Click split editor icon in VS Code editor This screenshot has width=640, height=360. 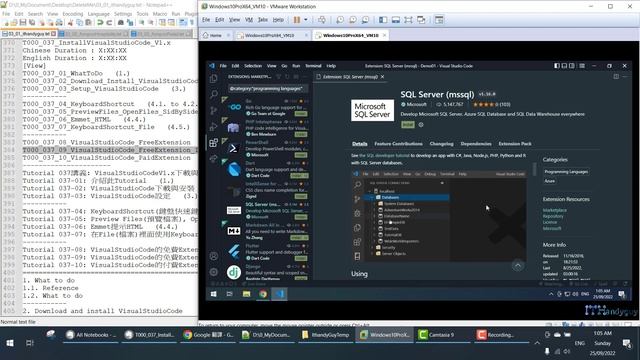pyautogui.click(x=616, y=77)
